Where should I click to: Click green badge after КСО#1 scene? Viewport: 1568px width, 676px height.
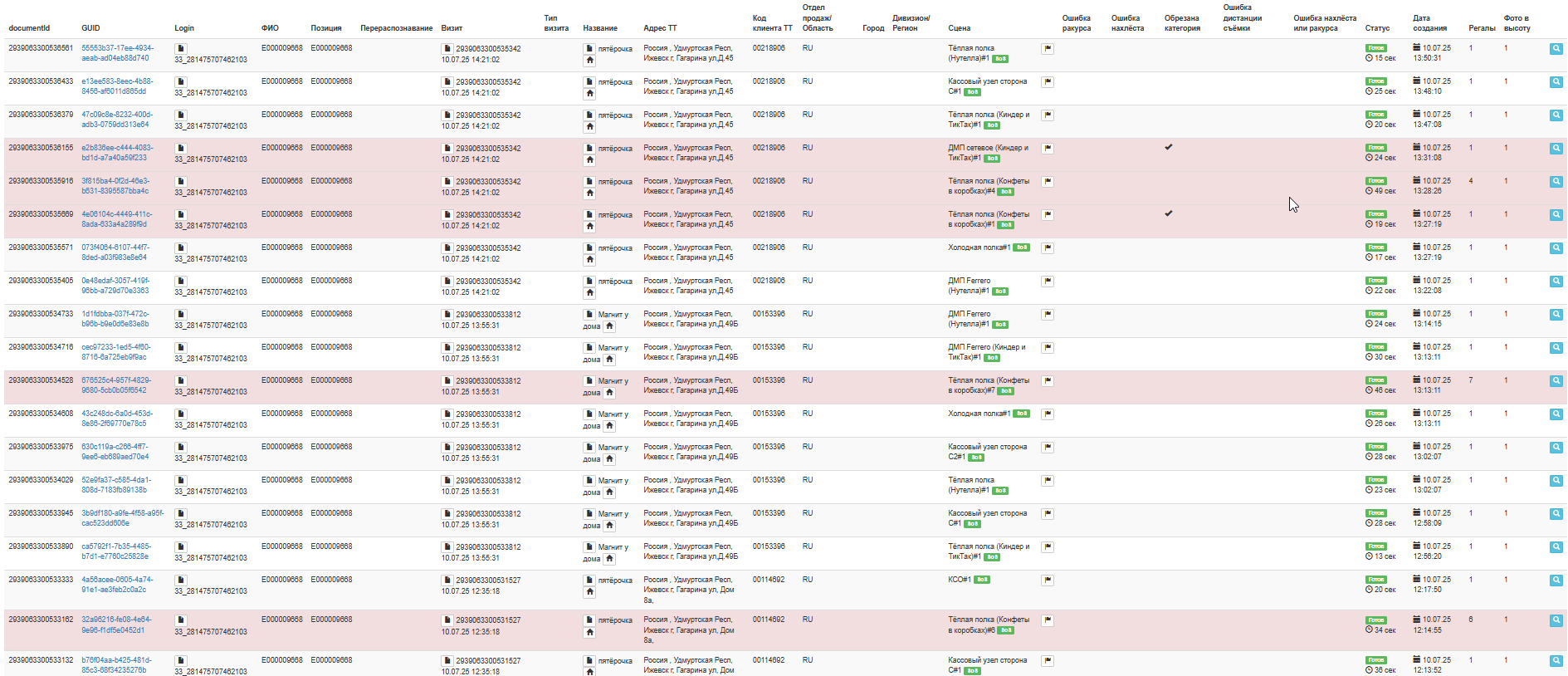pos(982,580)
